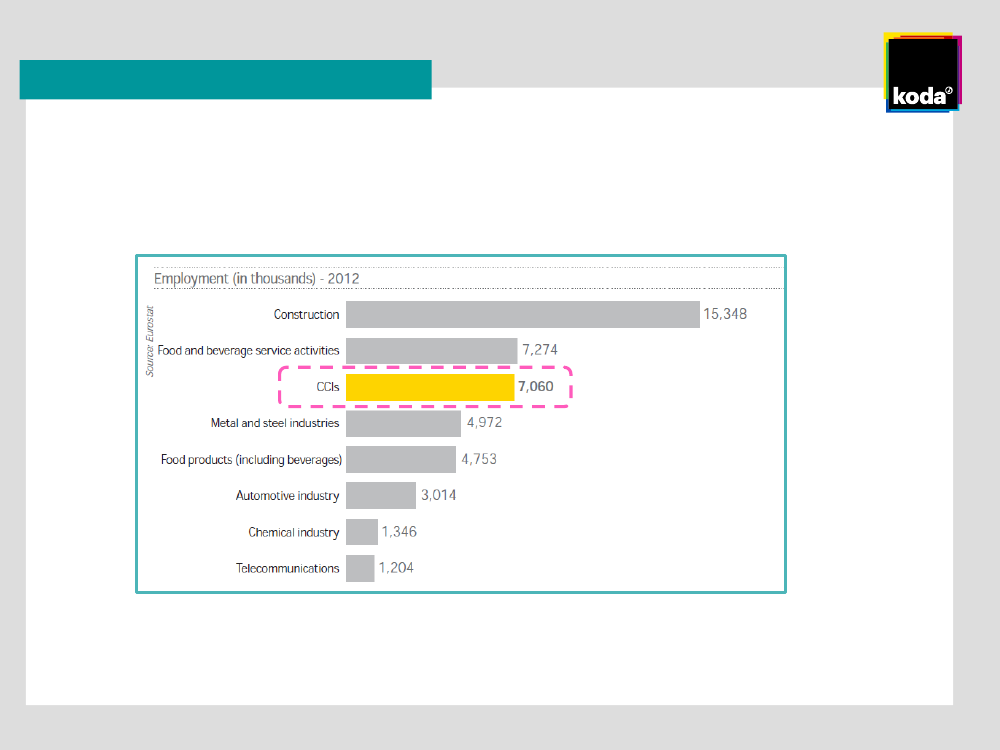
Task: Select the teal title banner
Action: [x=225, y=80]
